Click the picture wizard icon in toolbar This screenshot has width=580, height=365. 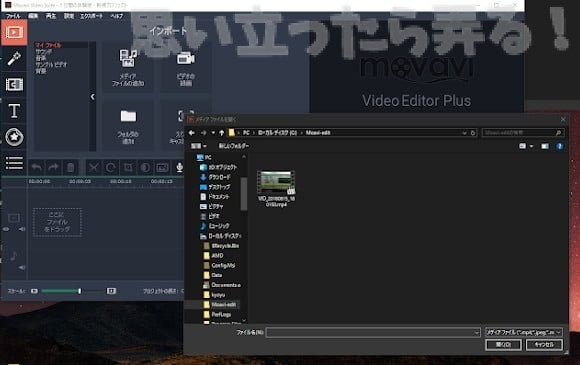(x=162, y=168)
